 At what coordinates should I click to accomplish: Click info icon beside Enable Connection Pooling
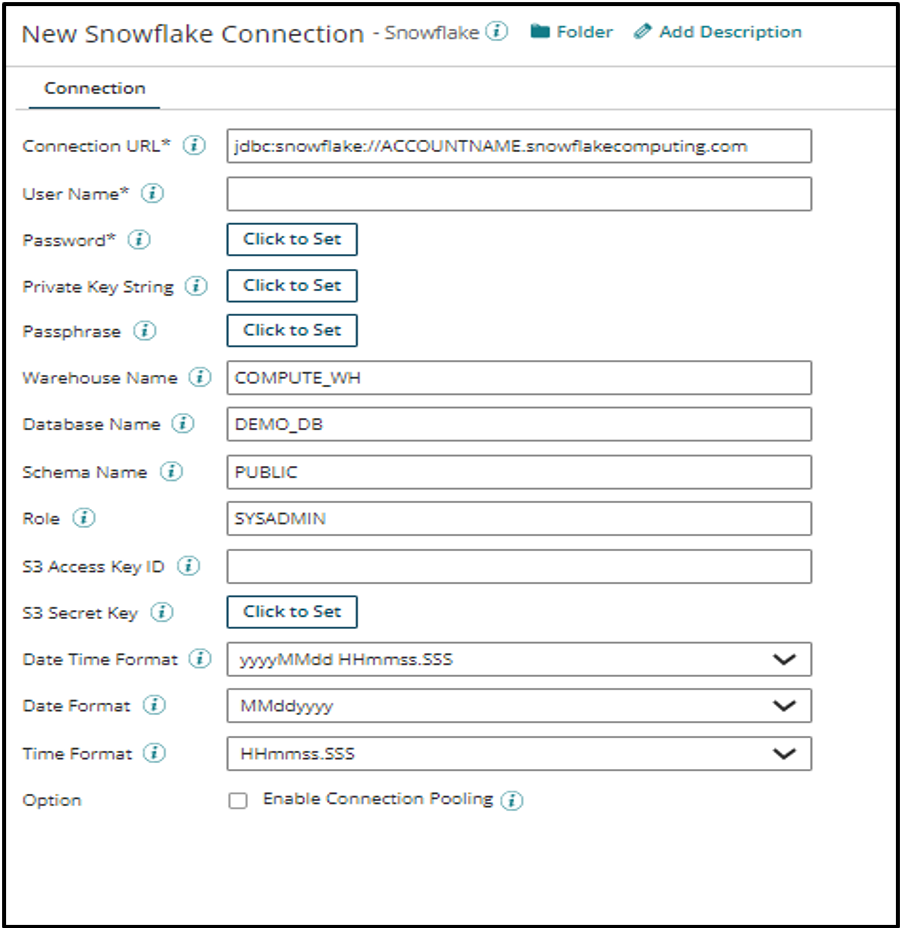pos(512,800)
